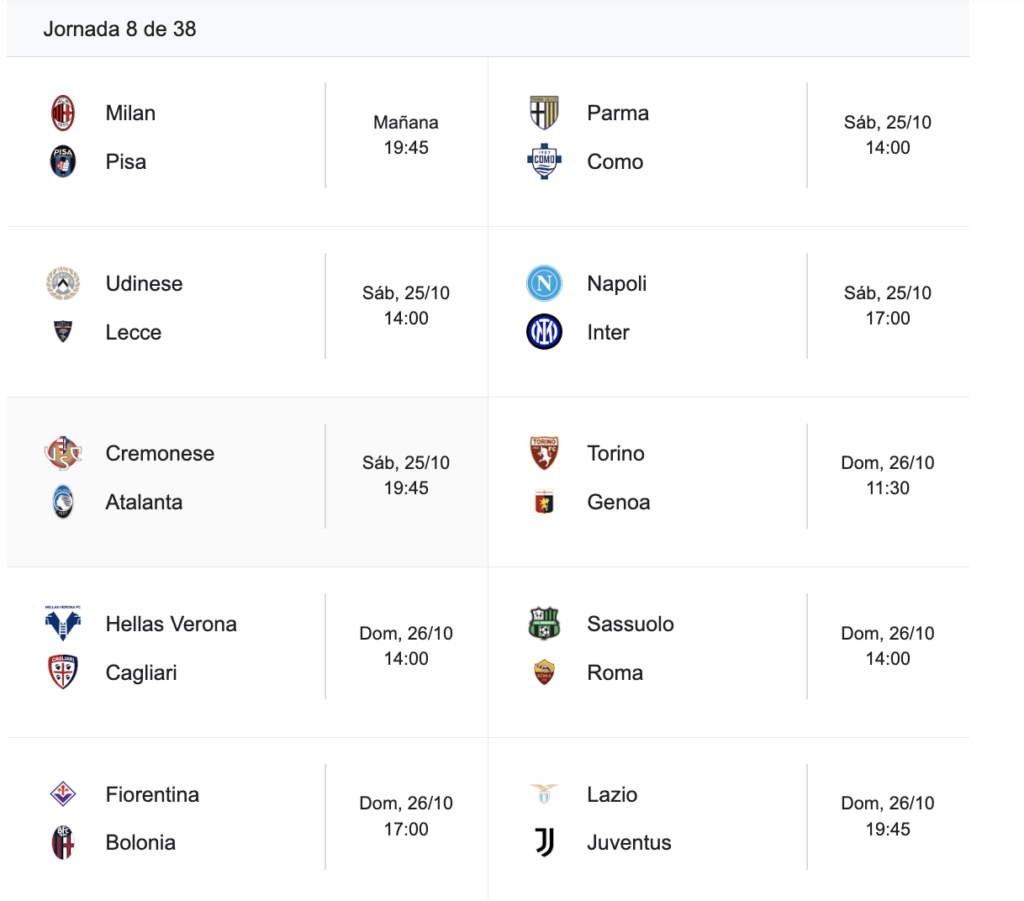Click the Sassuolo club crest

544,624
